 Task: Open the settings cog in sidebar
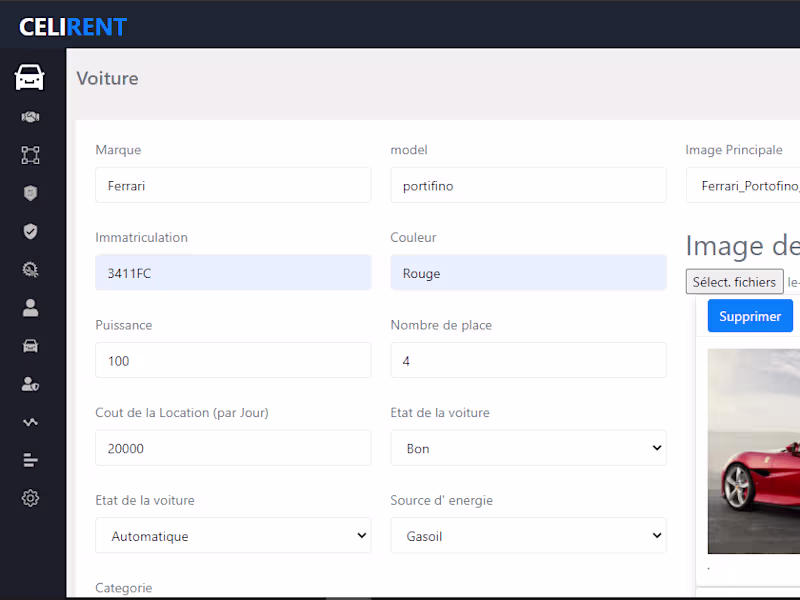coord(30,498)
